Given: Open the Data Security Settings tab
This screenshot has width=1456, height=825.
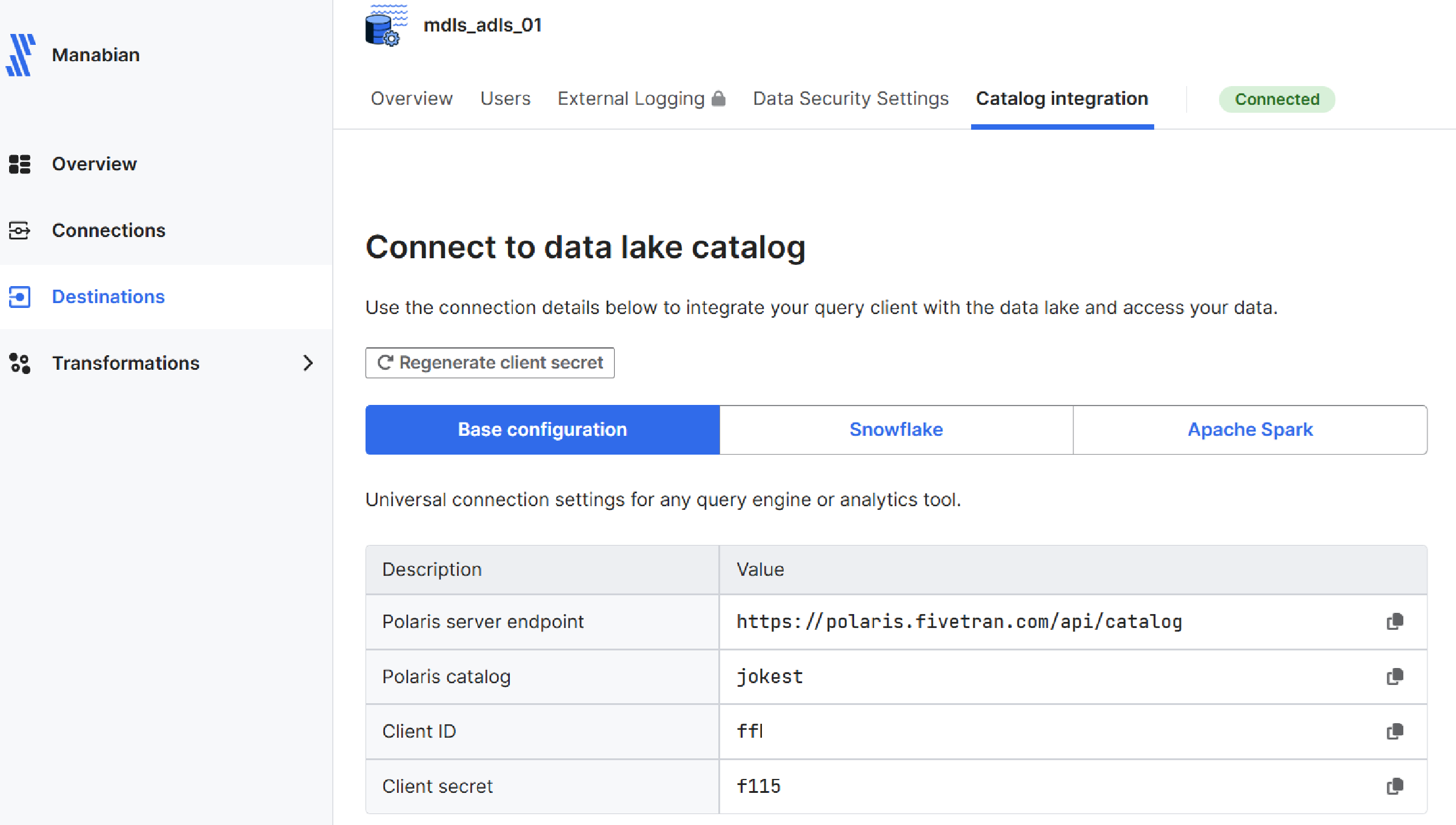Looking at the screenshot, I should point(850,99).
